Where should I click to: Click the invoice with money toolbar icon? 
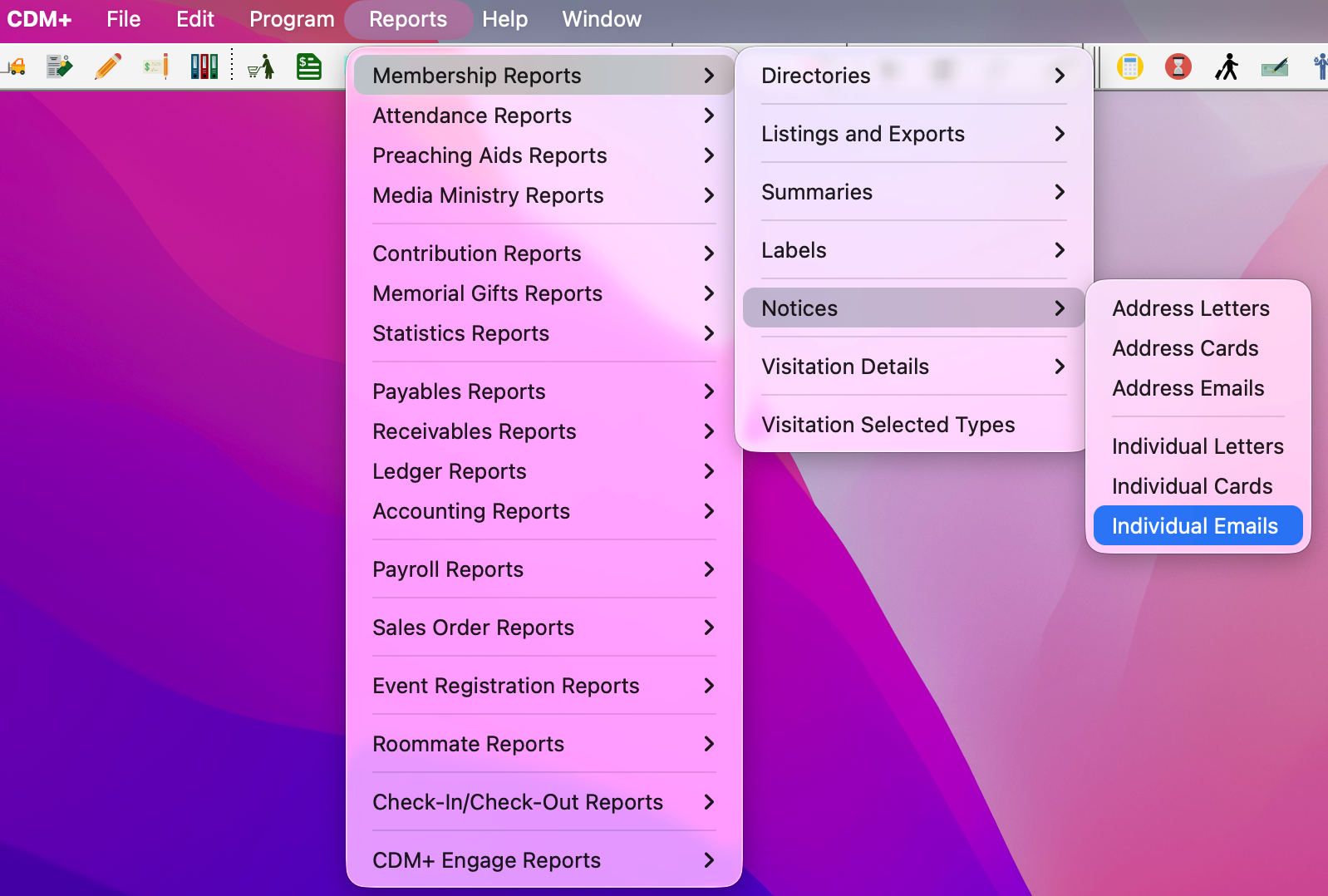click(x=59, y=66)
